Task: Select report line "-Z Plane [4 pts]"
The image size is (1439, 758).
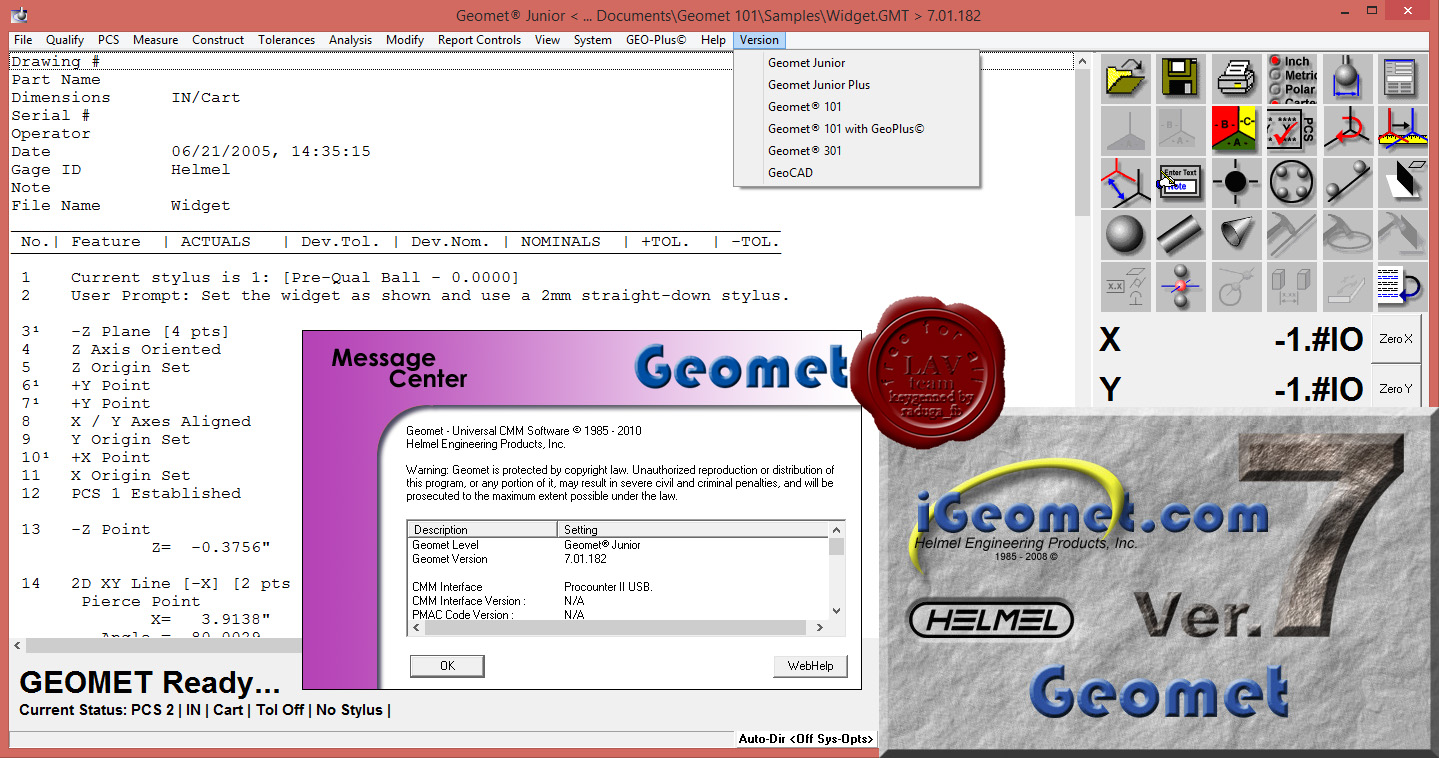Action: pyautogui.click(x=150, y=332)
